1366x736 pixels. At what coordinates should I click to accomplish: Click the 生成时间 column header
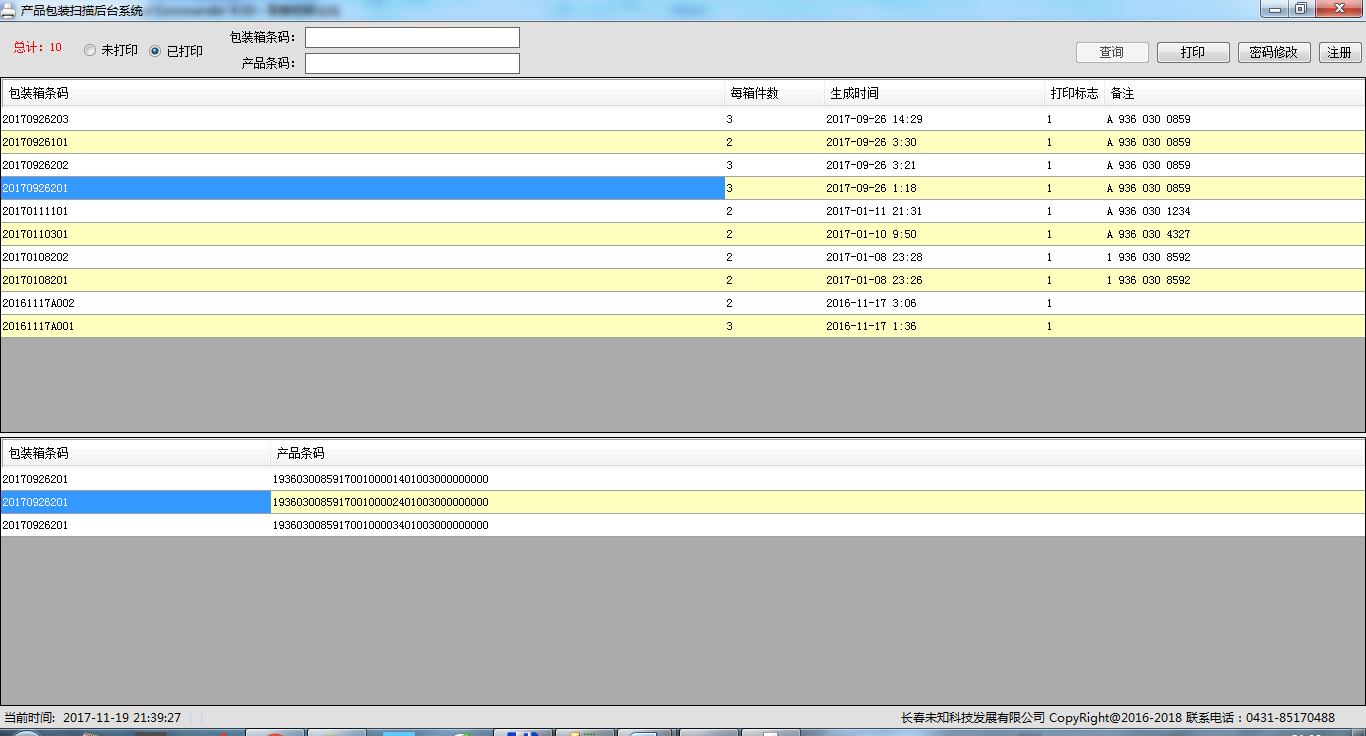pyautogui.click(x=855, y=94)
